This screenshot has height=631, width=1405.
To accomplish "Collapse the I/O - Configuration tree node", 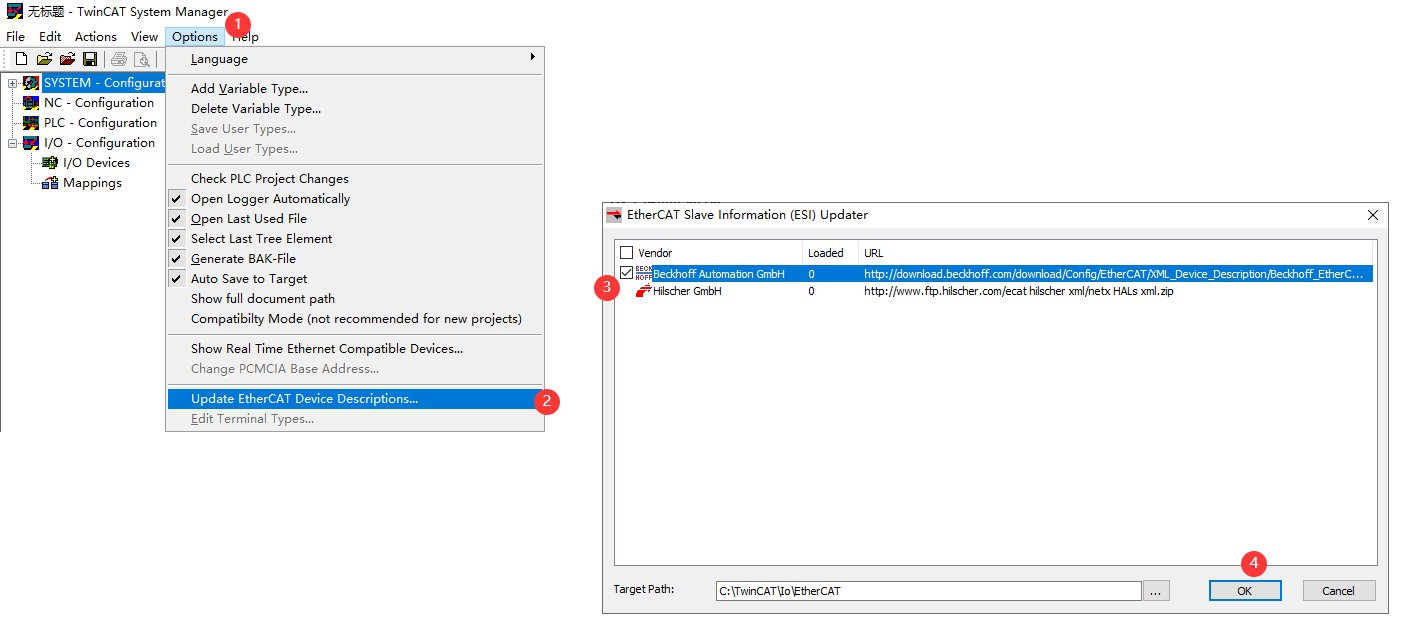I will (x=13, y=143).
